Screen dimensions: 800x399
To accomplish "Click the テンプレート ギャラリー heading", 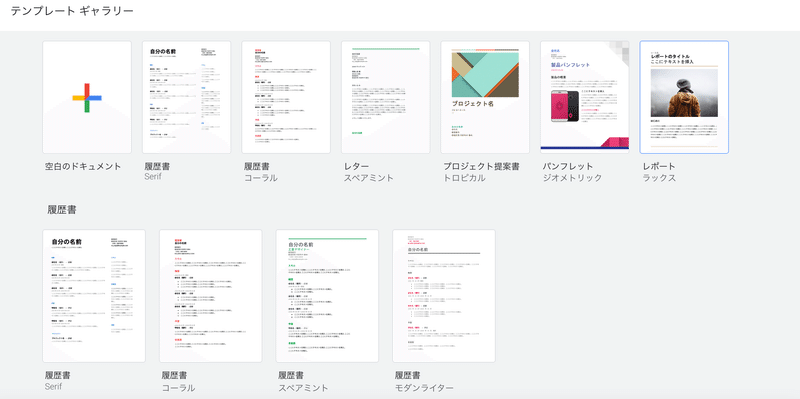I will [x=72, y=11].
